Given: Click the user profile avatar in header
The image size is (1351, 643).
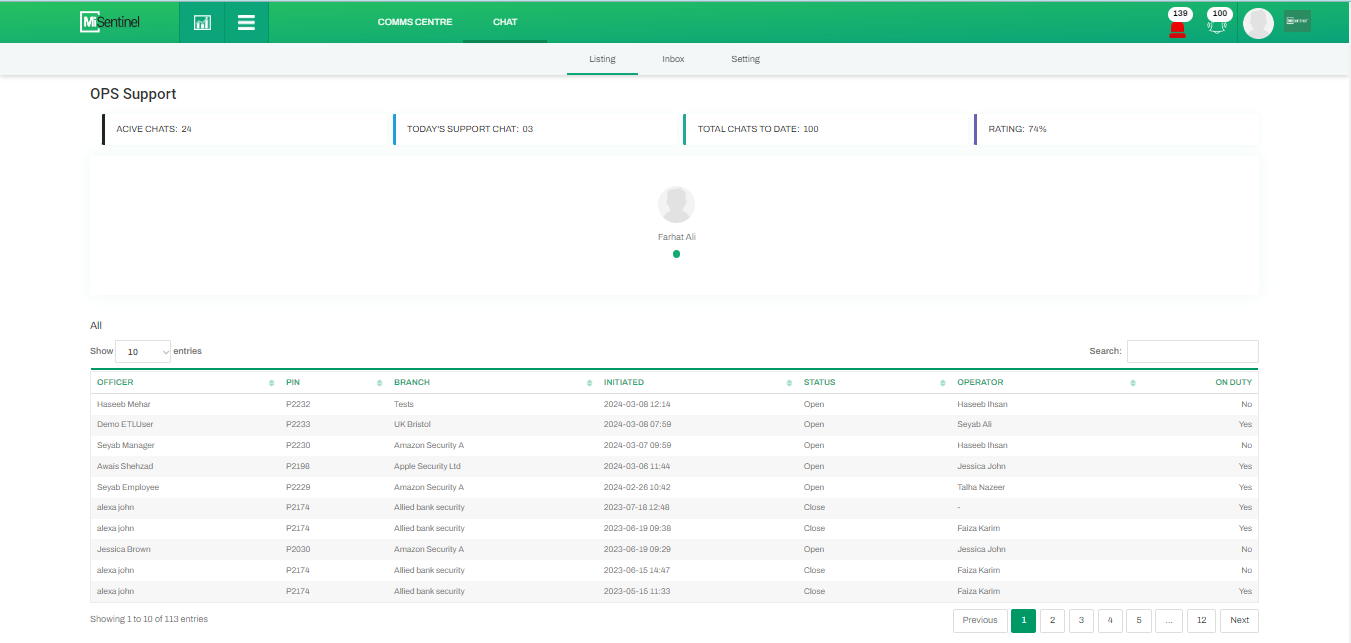Looking at the screenshot, I should coord(1257,23).
